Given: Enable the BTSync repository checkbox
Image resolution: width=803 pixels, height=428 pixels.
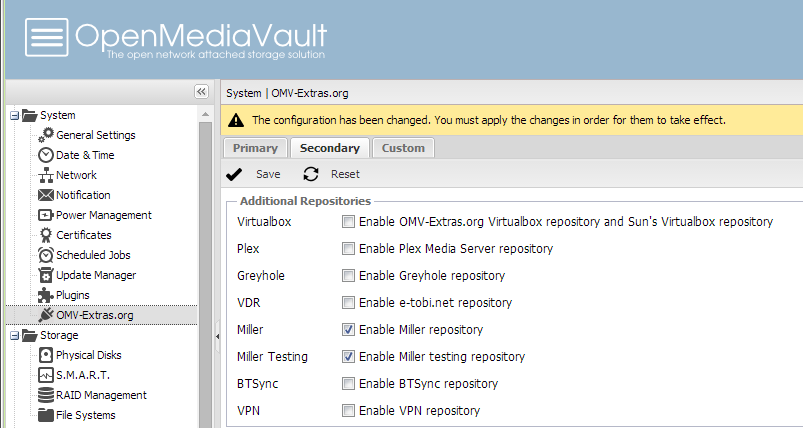Looking at the screenshot, I should coord(348,383).
